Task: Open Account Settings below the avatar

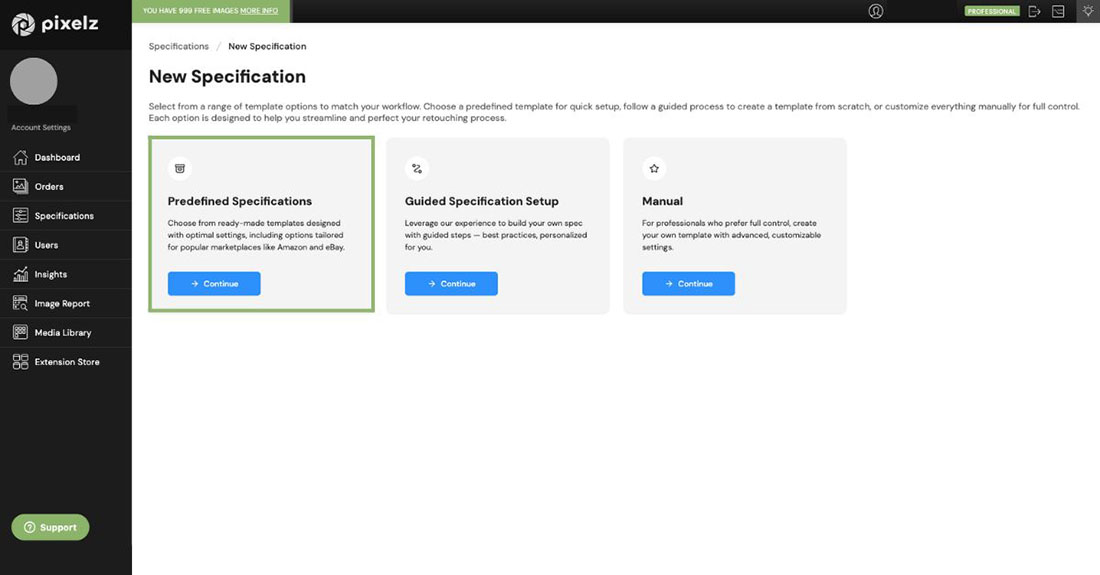Action: pos(41,128)
